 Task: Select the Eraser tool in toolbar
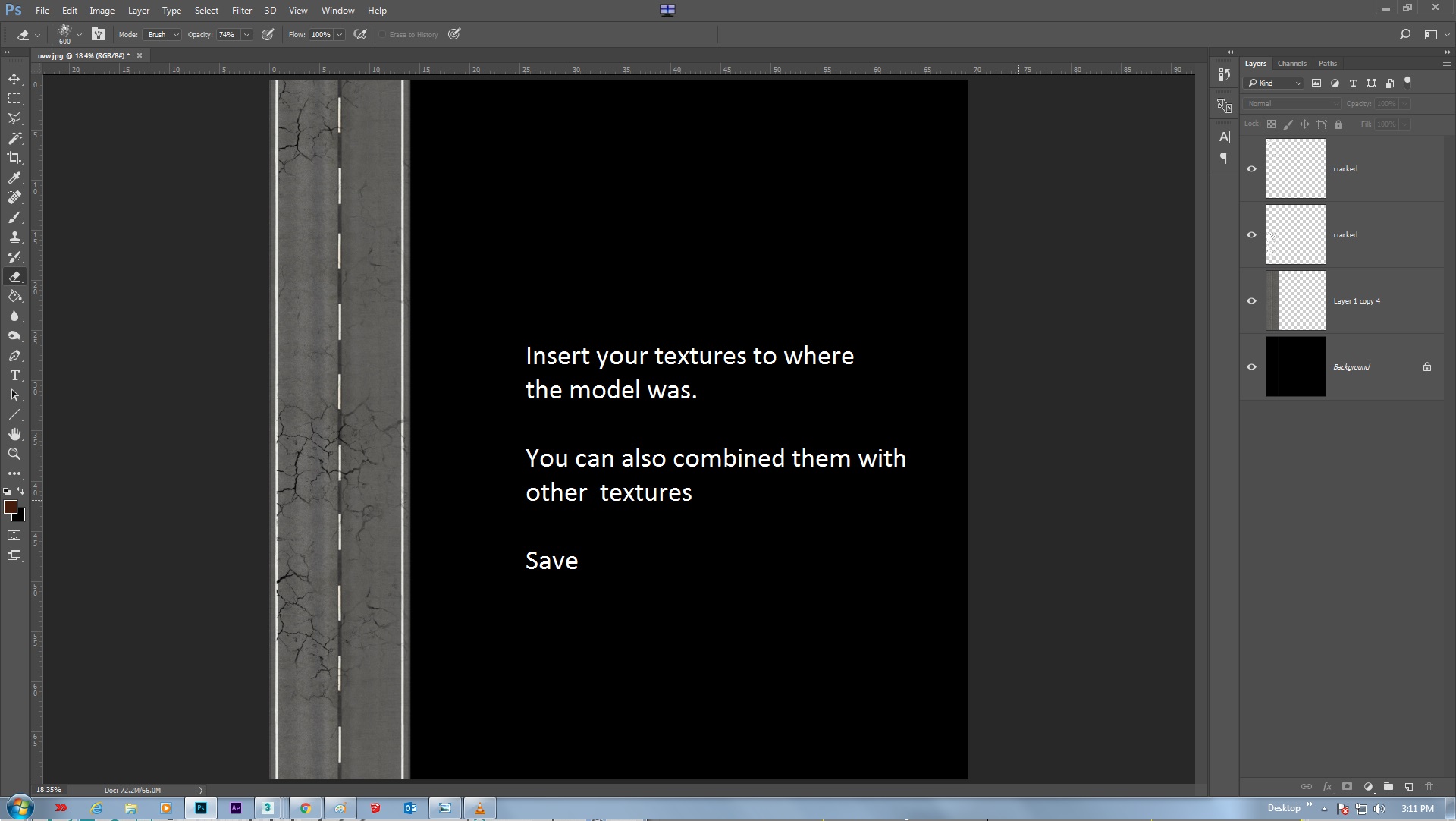[14, 276]
